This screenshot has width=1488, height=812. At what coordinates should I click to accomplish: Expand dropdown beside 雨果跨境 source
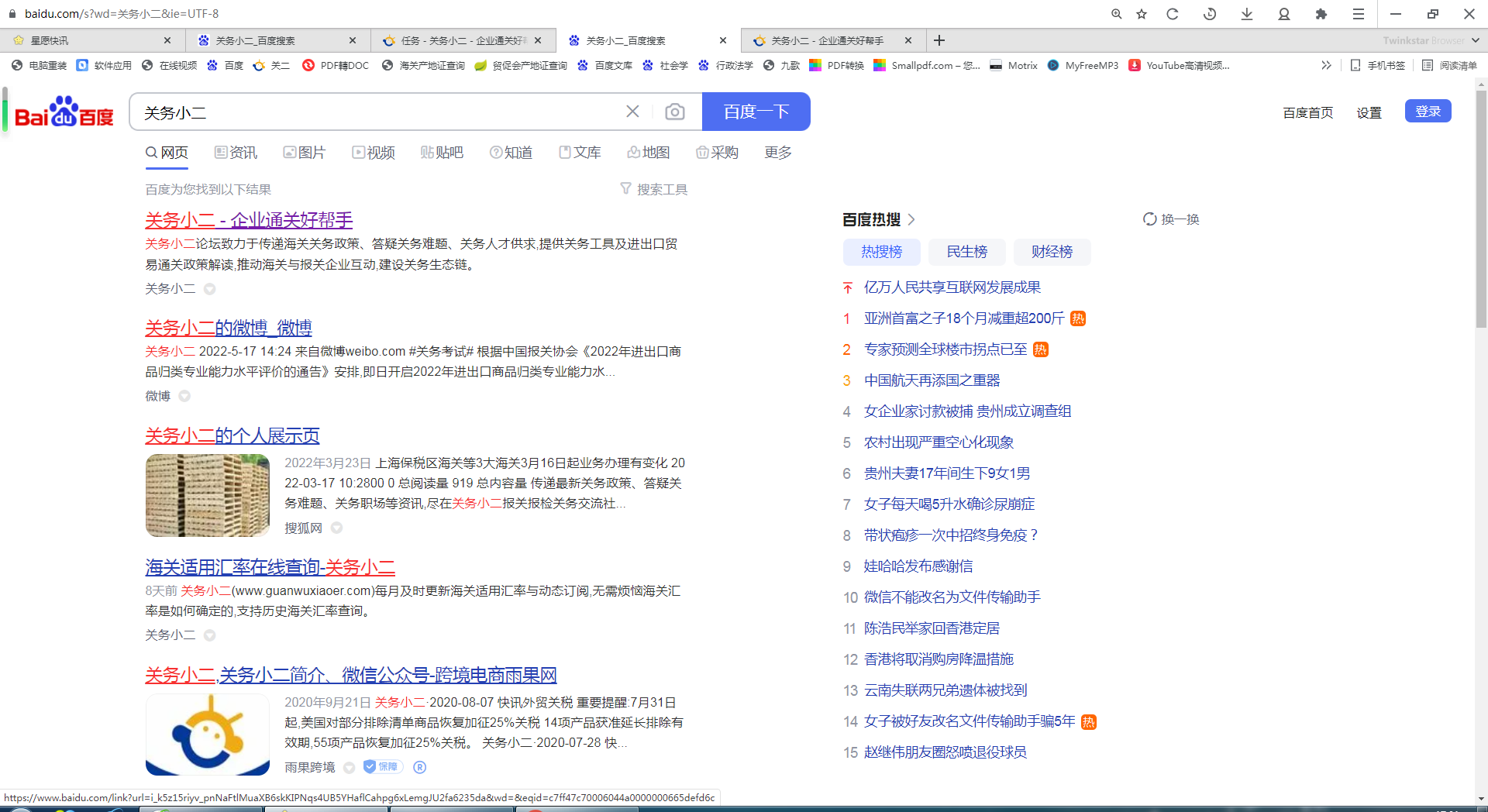(x=349, y=767)
